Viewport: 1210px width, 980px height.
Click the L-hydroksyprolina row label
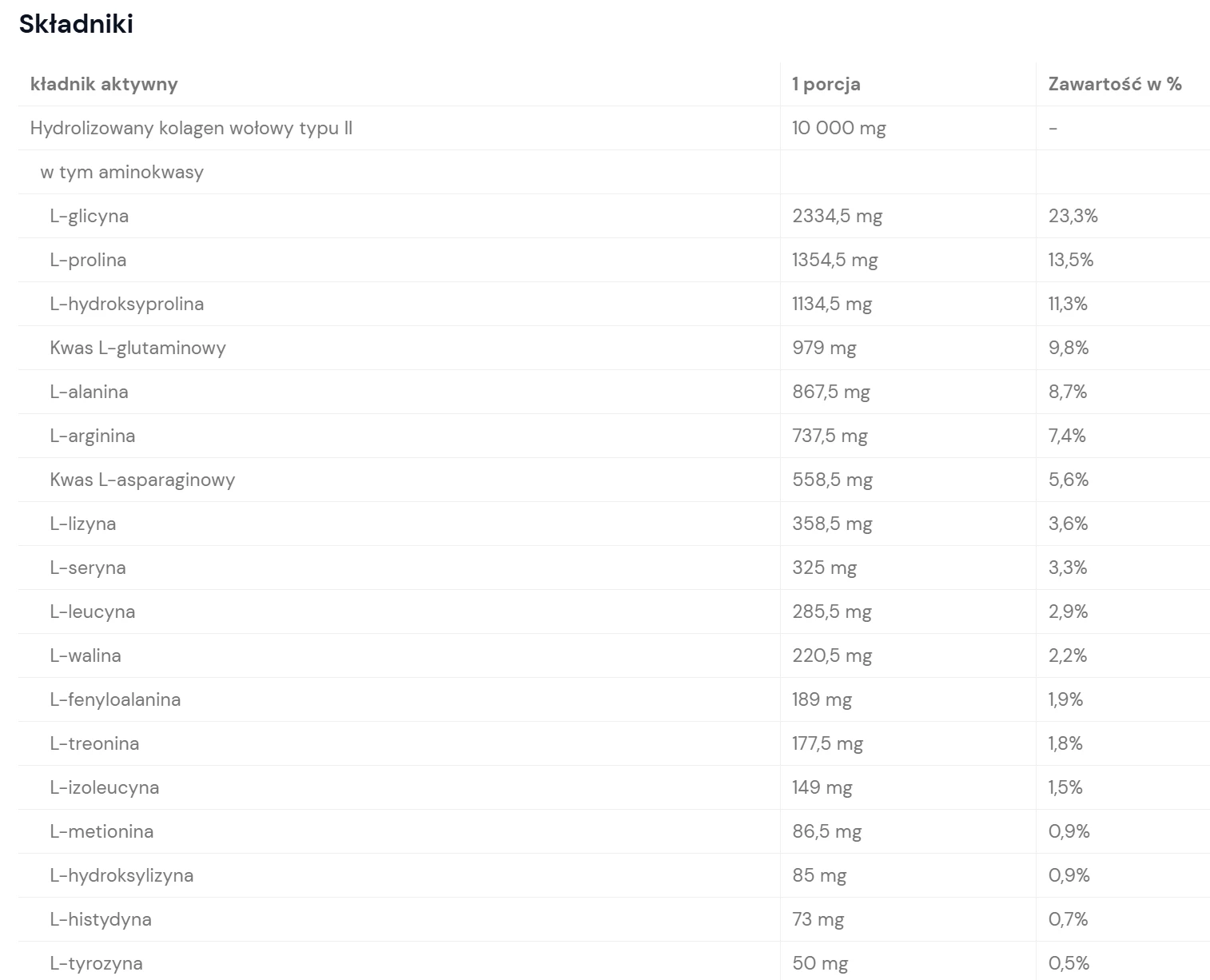coord(126,304)
